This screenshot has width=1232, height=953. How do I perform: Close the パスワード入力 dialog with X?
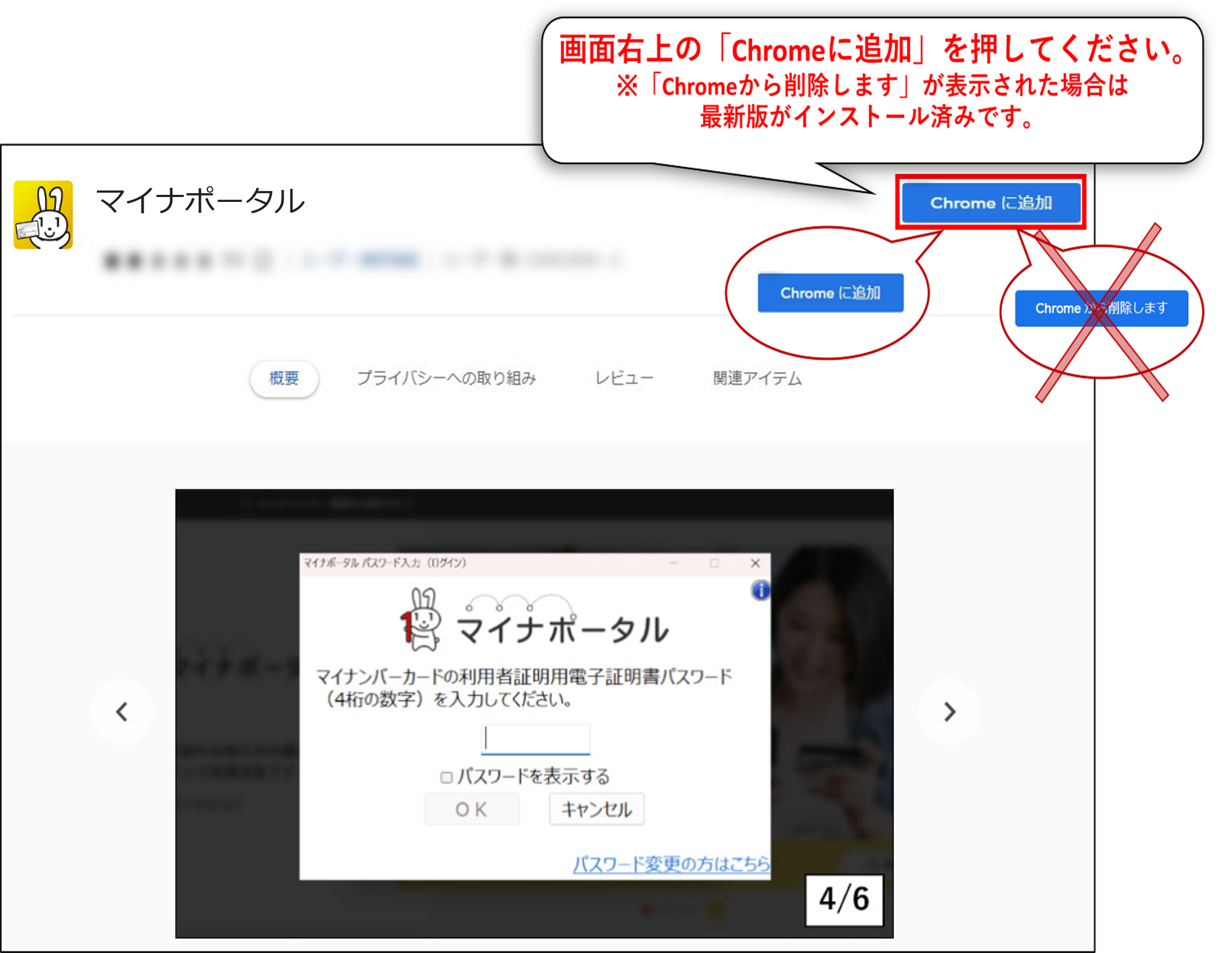coord(755,563)
